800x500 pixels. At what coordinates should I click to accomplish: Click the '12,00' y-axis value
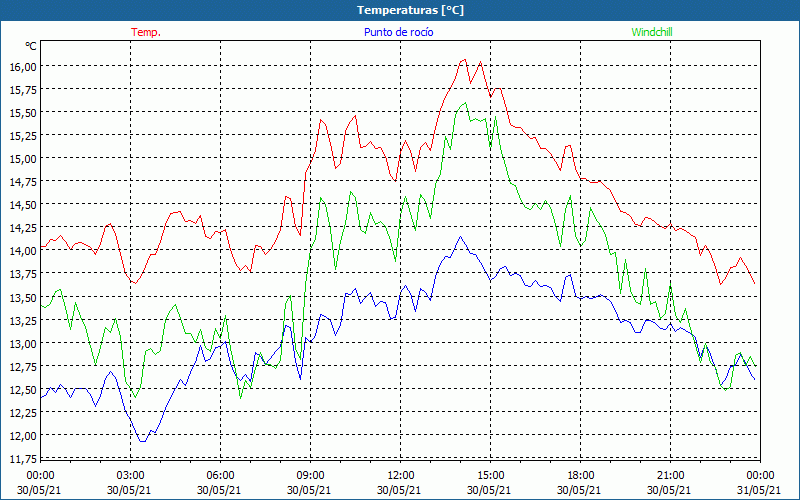23,435
